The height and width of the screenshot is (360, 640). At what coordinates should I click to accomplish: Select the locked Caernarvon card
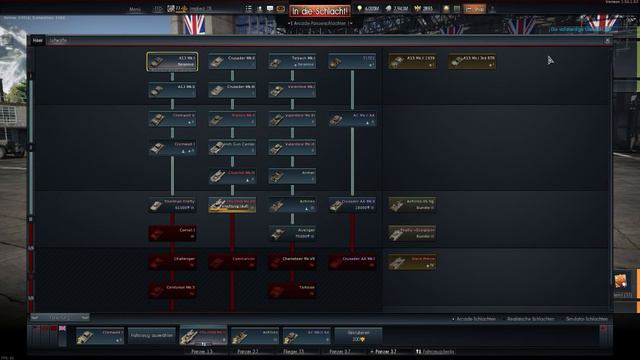[232, 262]
